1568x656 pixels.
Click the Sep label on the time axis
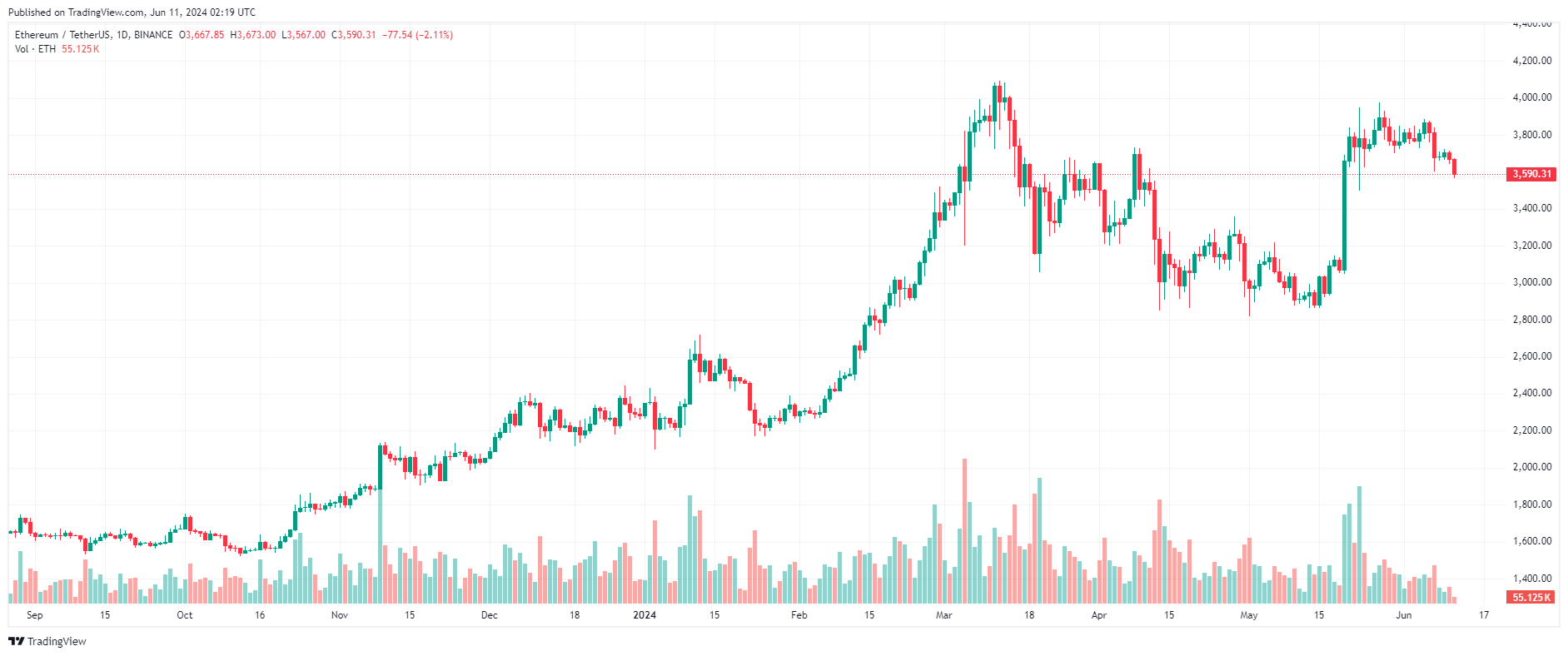34,615
